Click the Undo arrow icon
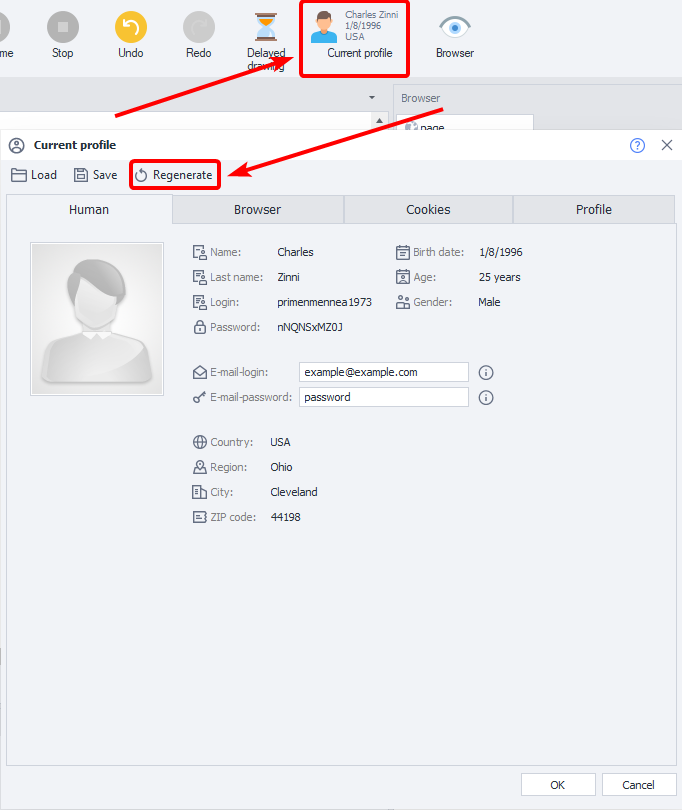The image size is (682, 810). 130,28
